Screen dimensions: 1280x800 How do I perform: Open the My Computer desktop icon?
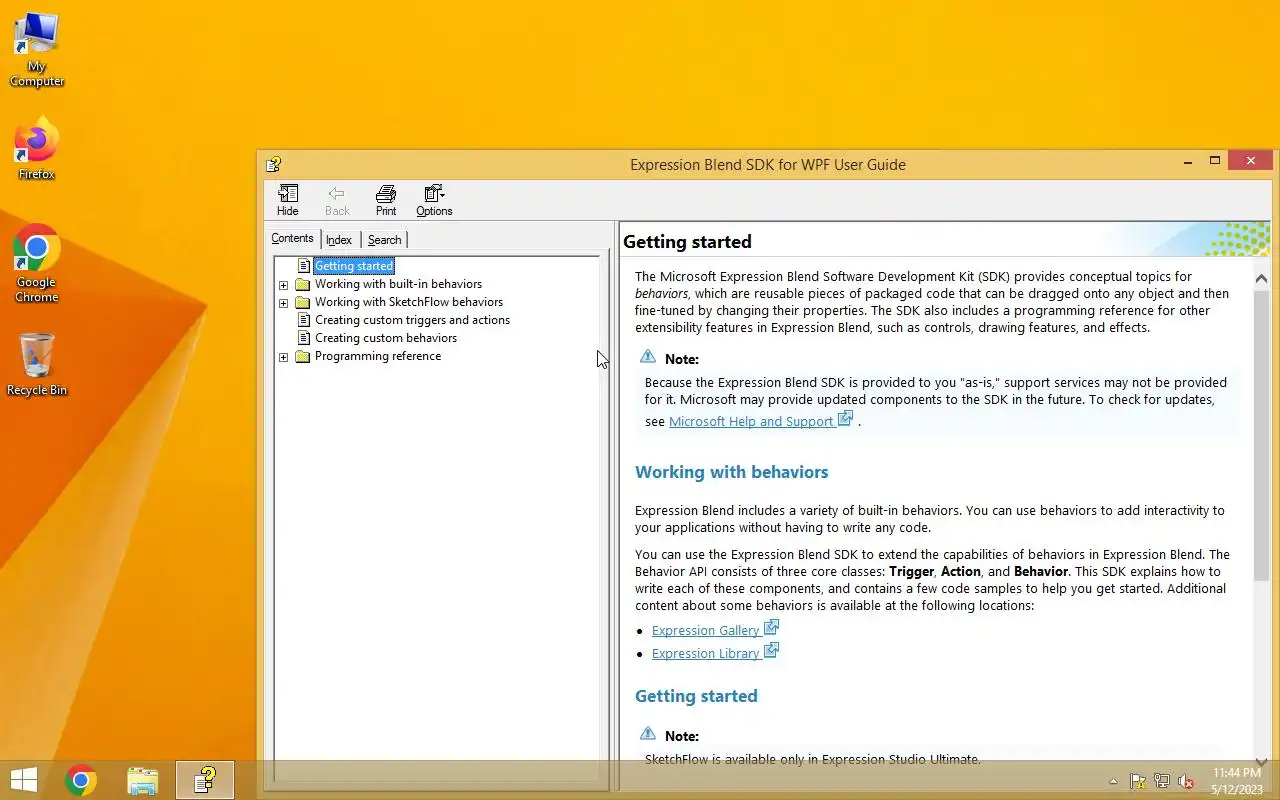point(37,50)
